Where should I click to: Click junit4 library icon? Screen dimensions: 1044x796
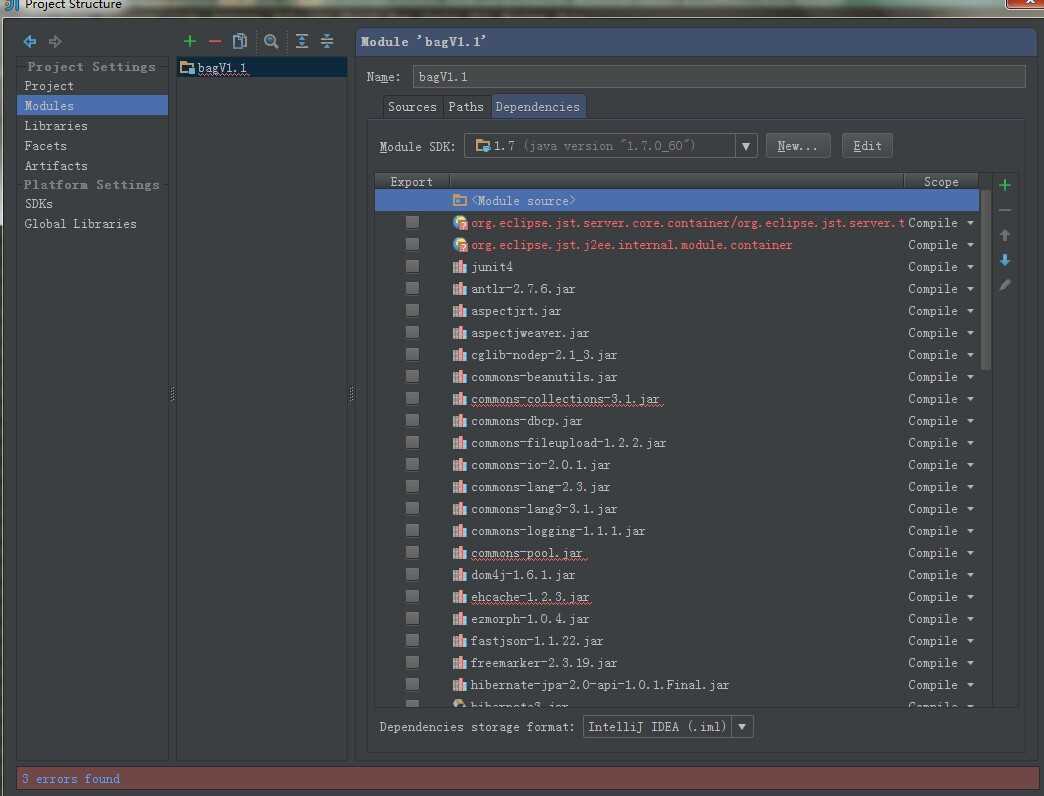459,267
